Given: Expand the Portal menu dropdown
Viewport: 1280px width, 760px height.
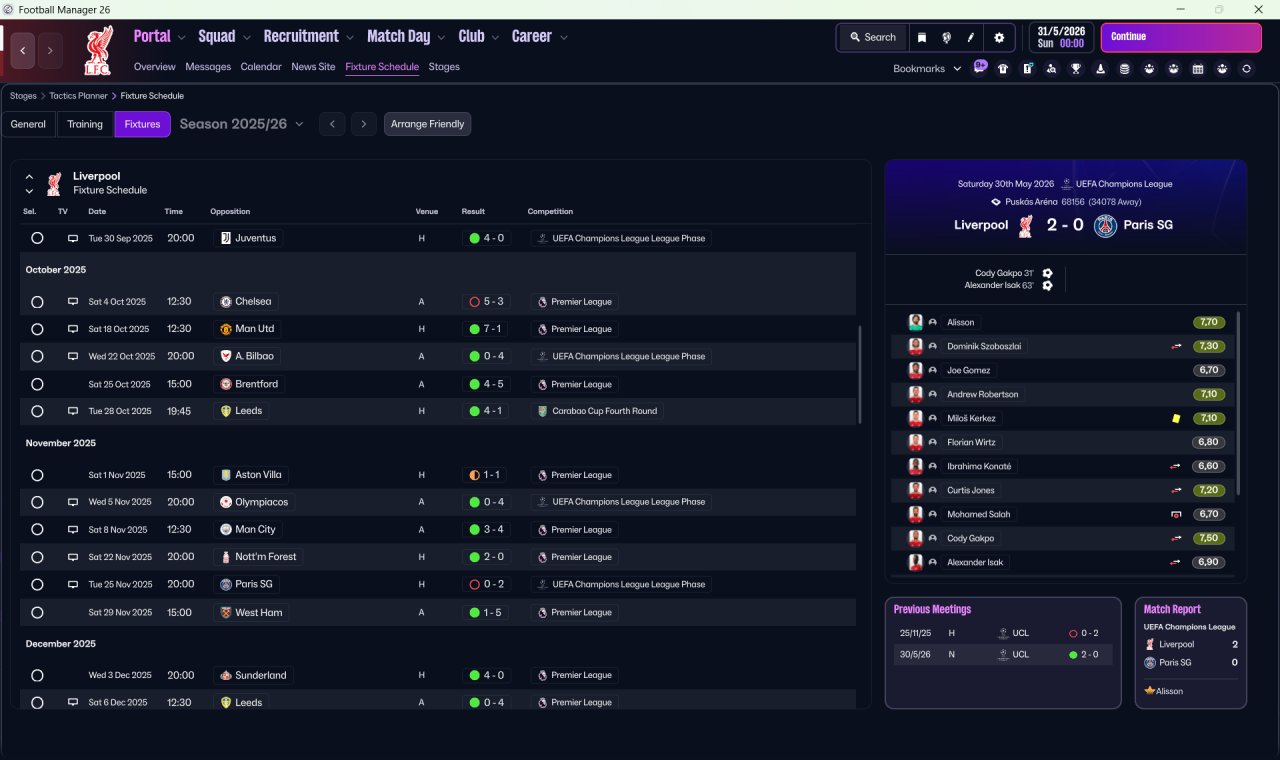Looking at the screenshot, I should point(181,38).
